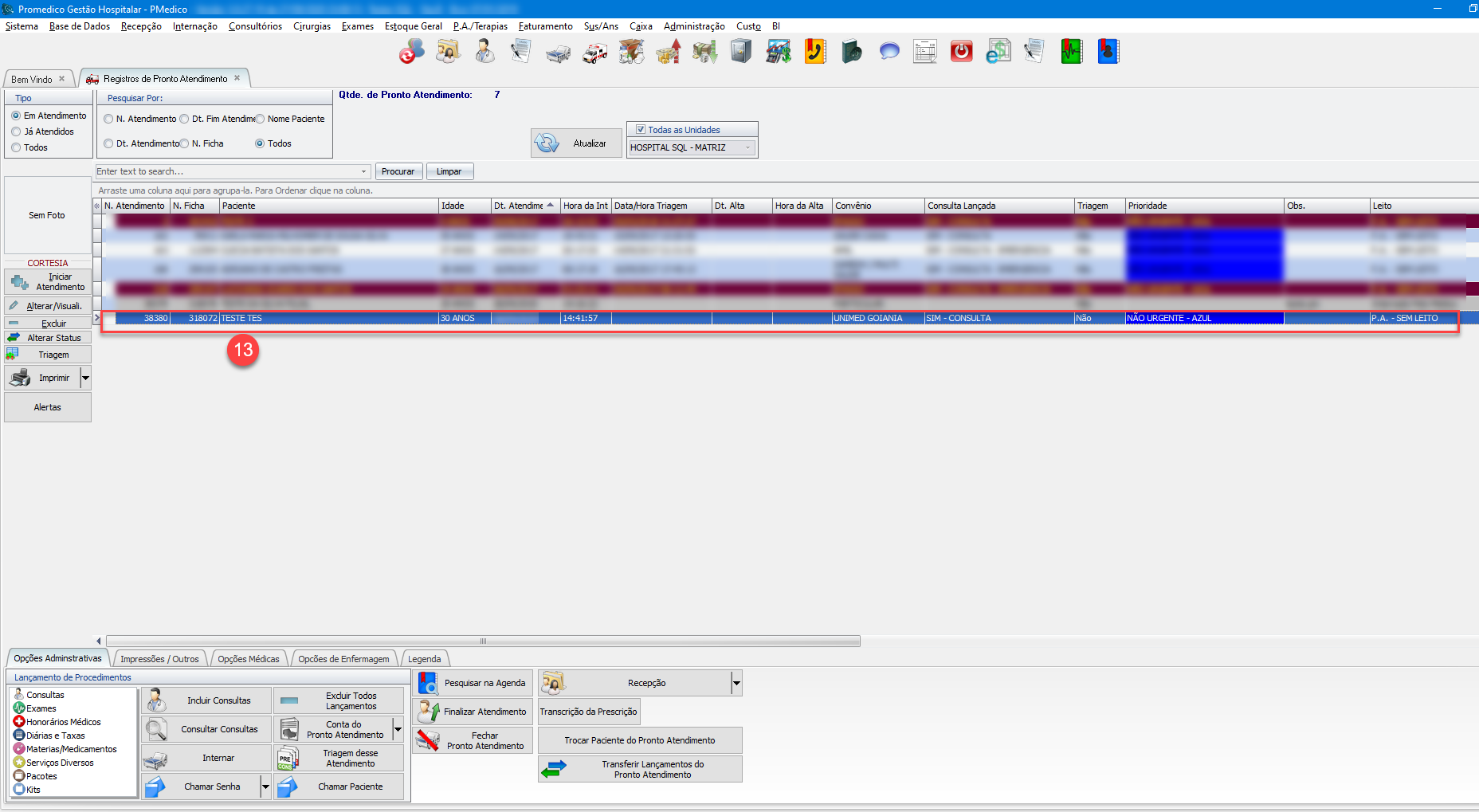Click the red power button icon
This screenshot has width=1479, height=812.
click(961, 53)
